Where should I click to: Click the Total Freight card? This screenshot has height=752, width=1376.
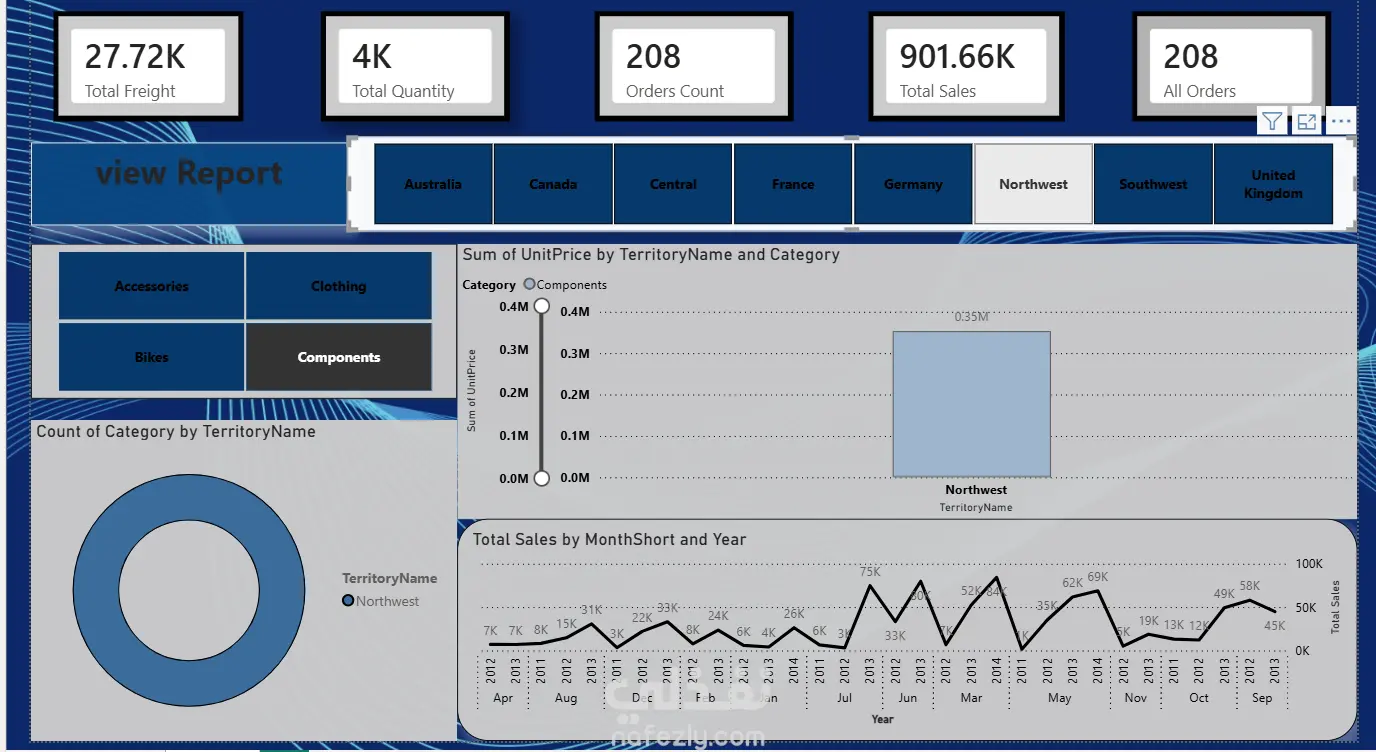148,67
